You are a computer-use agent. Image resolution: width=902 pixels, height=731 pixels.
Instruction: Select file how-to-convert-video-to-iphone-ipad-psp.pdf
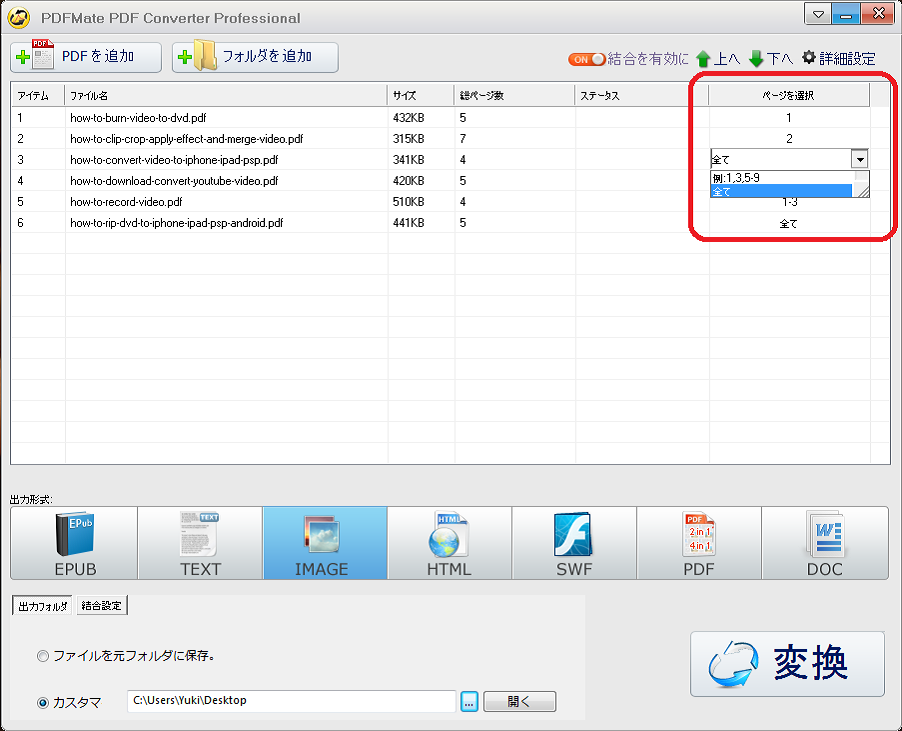(174, 160)
